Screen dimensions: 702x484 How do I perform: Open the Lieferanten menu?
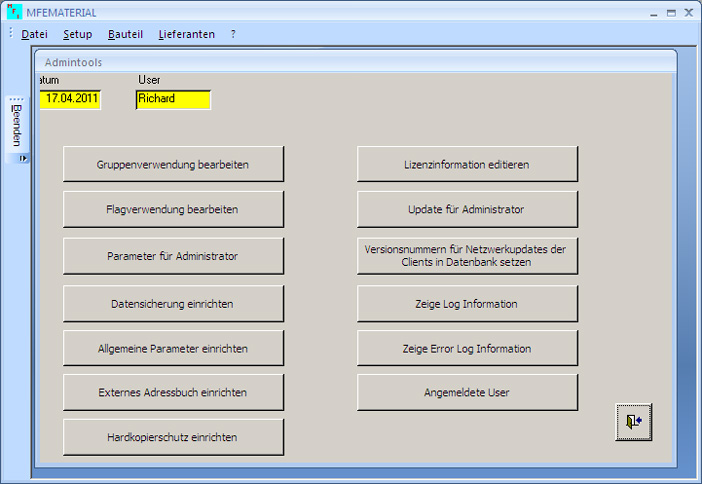[187, 34]
